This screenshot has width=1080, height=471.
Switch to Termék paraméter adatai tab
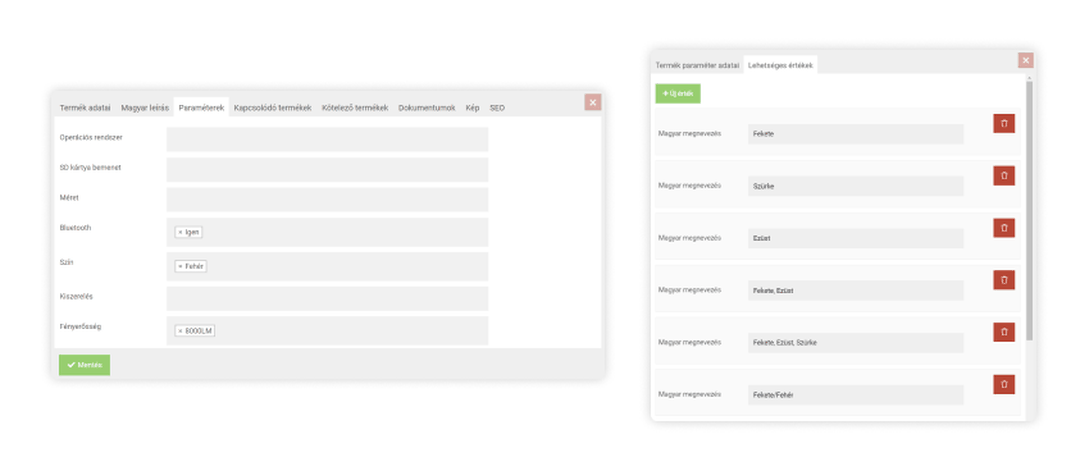pyautogui.click(x=697, y=65)
